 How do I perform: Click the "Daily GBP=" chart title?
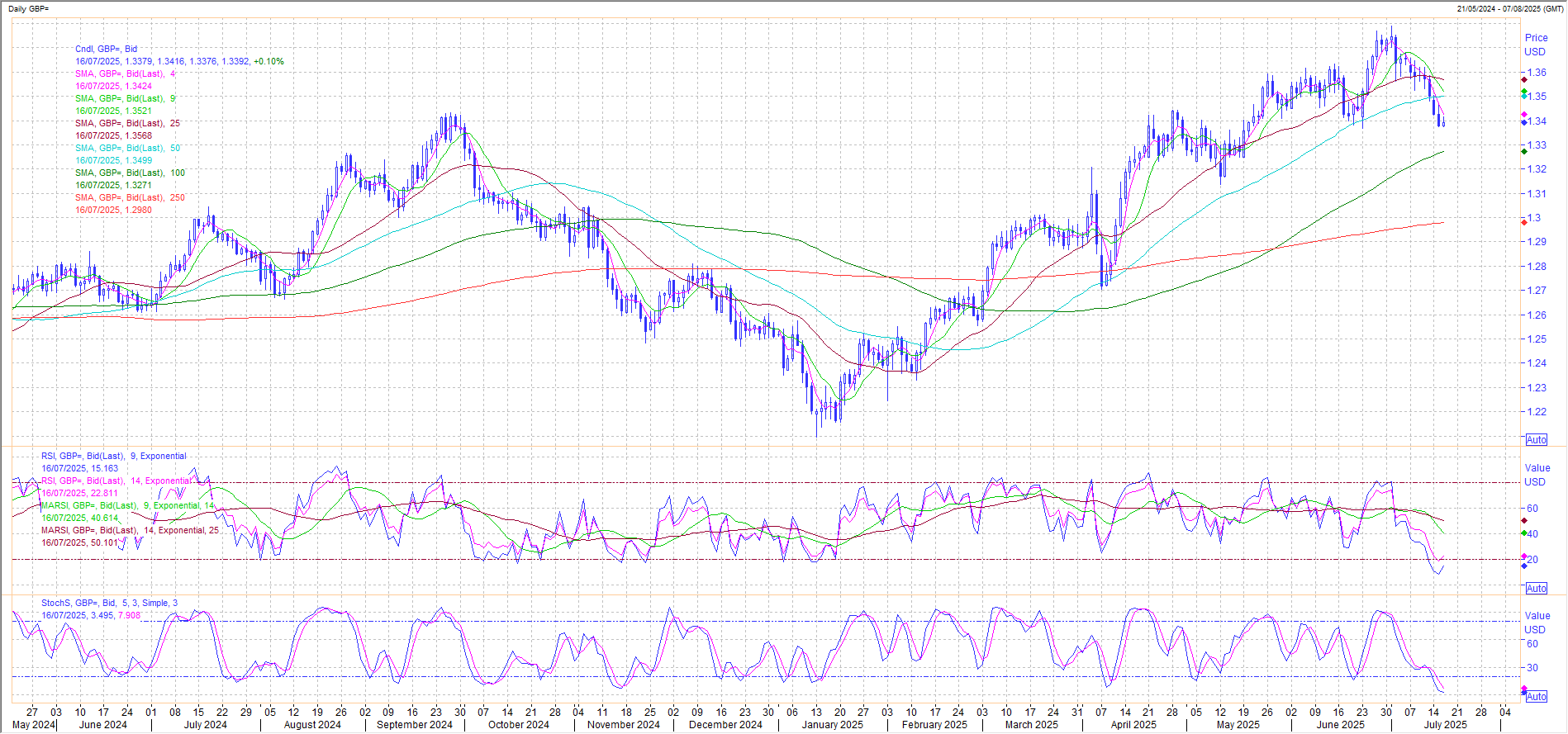(x=29, y=8)
